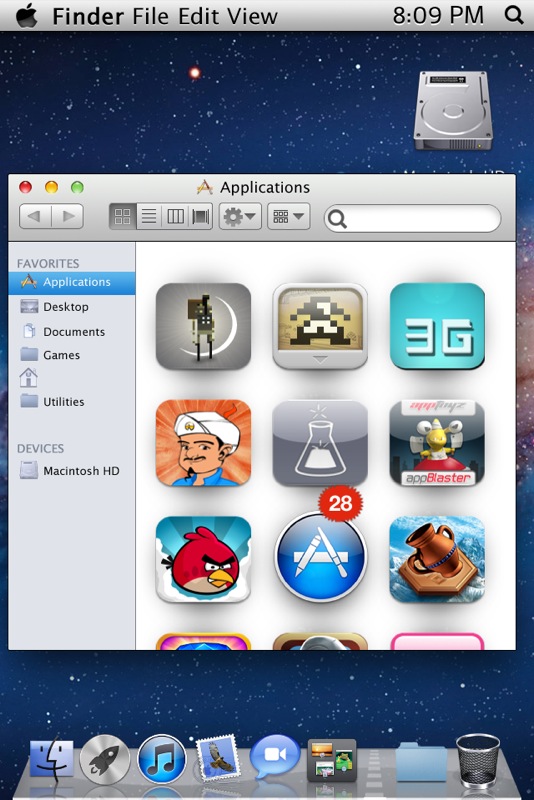The height and width of the screenshot is (800, 534).
Task: Open the appBlaster app icon
Action: [x=437, y=442]
